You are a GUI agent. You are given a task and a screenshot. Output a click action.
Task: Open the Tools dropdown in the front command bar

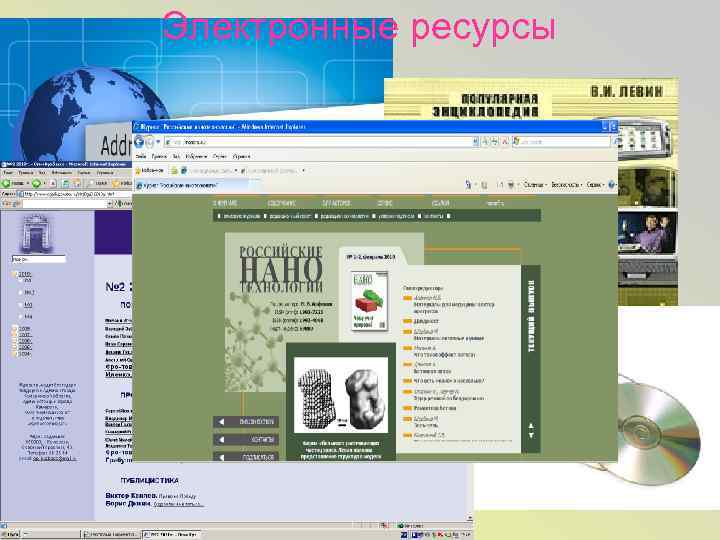596,185
